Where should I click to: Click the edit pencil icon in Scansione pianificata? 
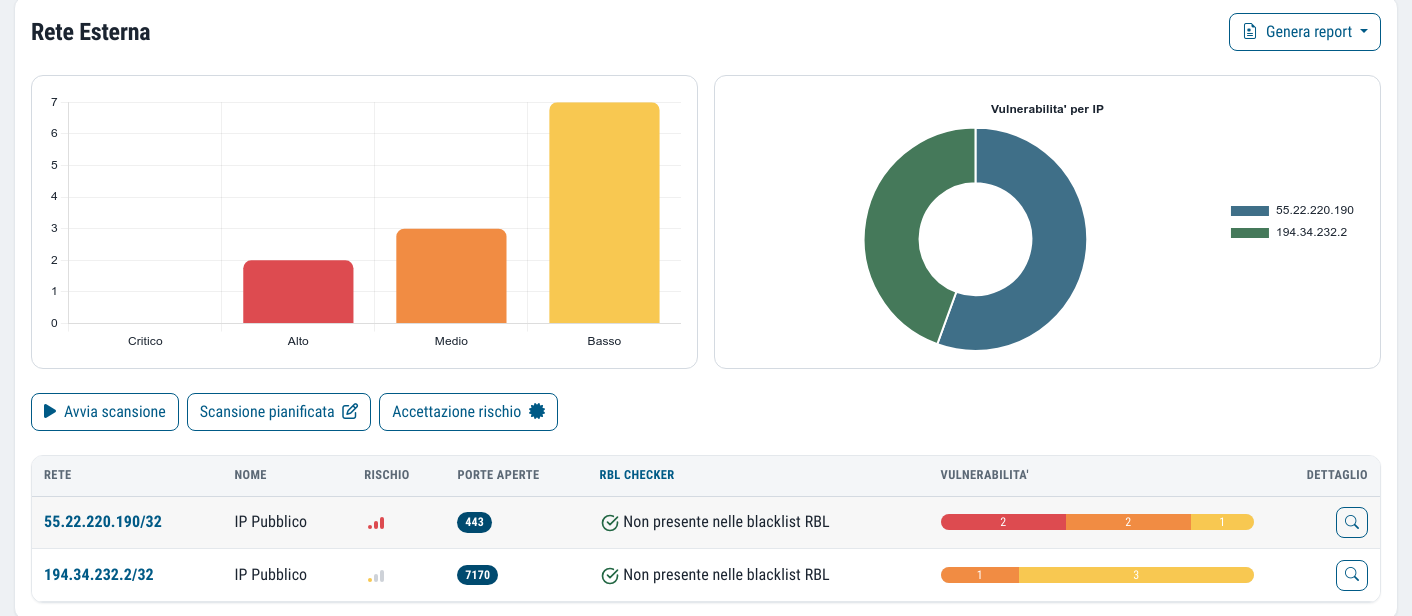[350, 411]
